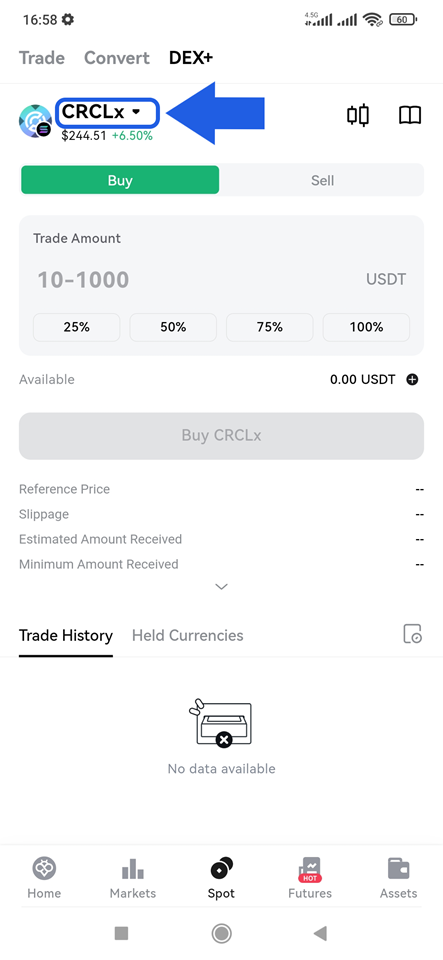Open the Held Currencies tab
443x960 pixels.
point(188,636)
